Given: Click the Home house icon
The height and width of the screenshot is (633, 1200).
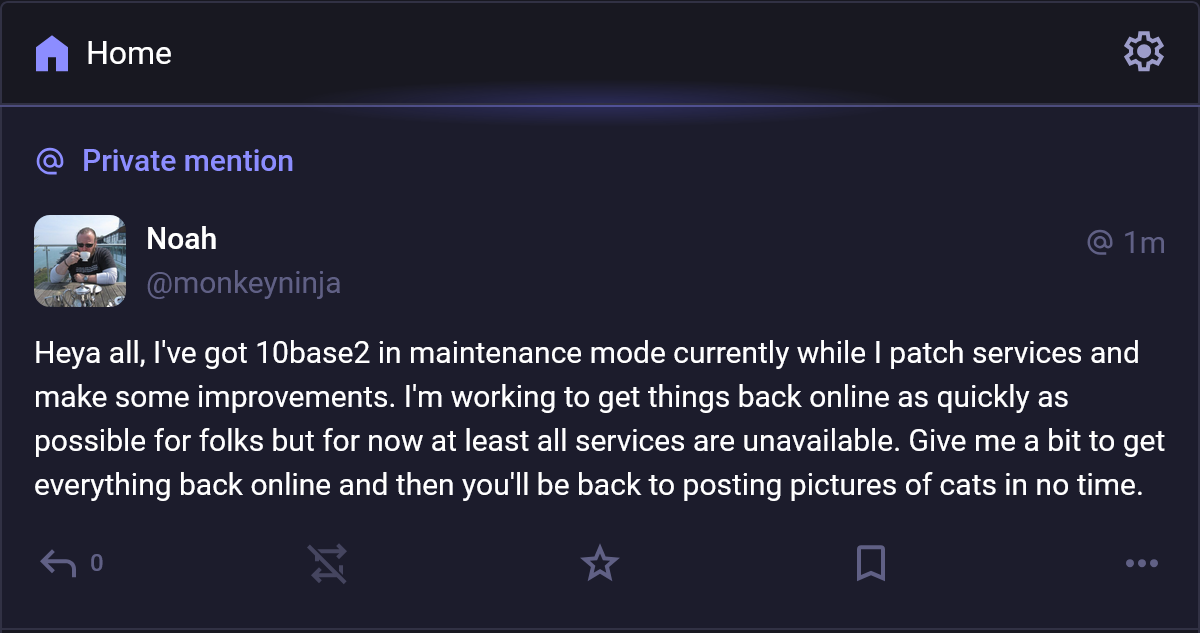Looking at the screenshot, I should coord(52,53).
